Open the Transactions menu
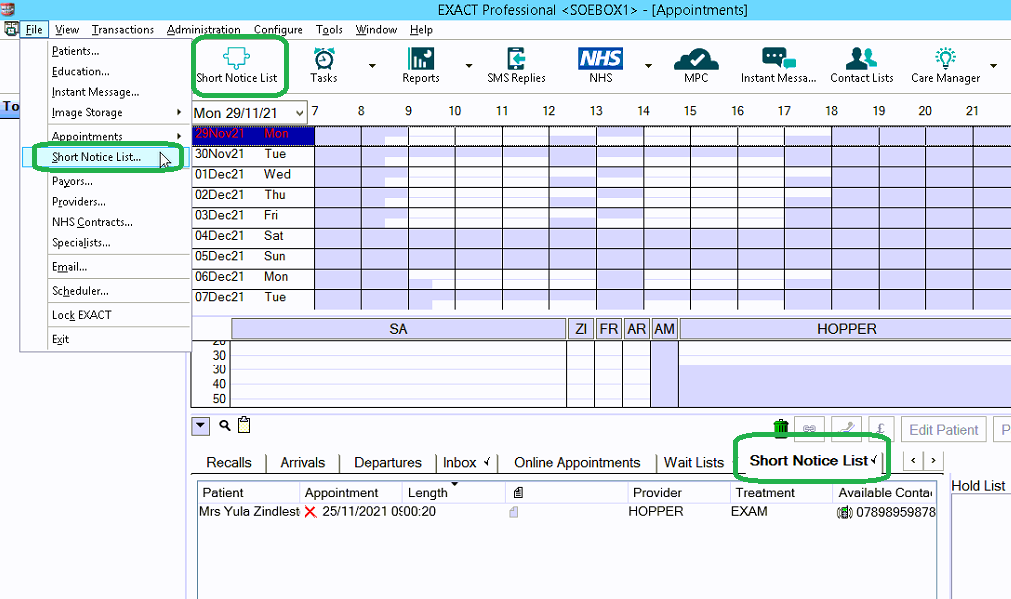 [123, 30]
